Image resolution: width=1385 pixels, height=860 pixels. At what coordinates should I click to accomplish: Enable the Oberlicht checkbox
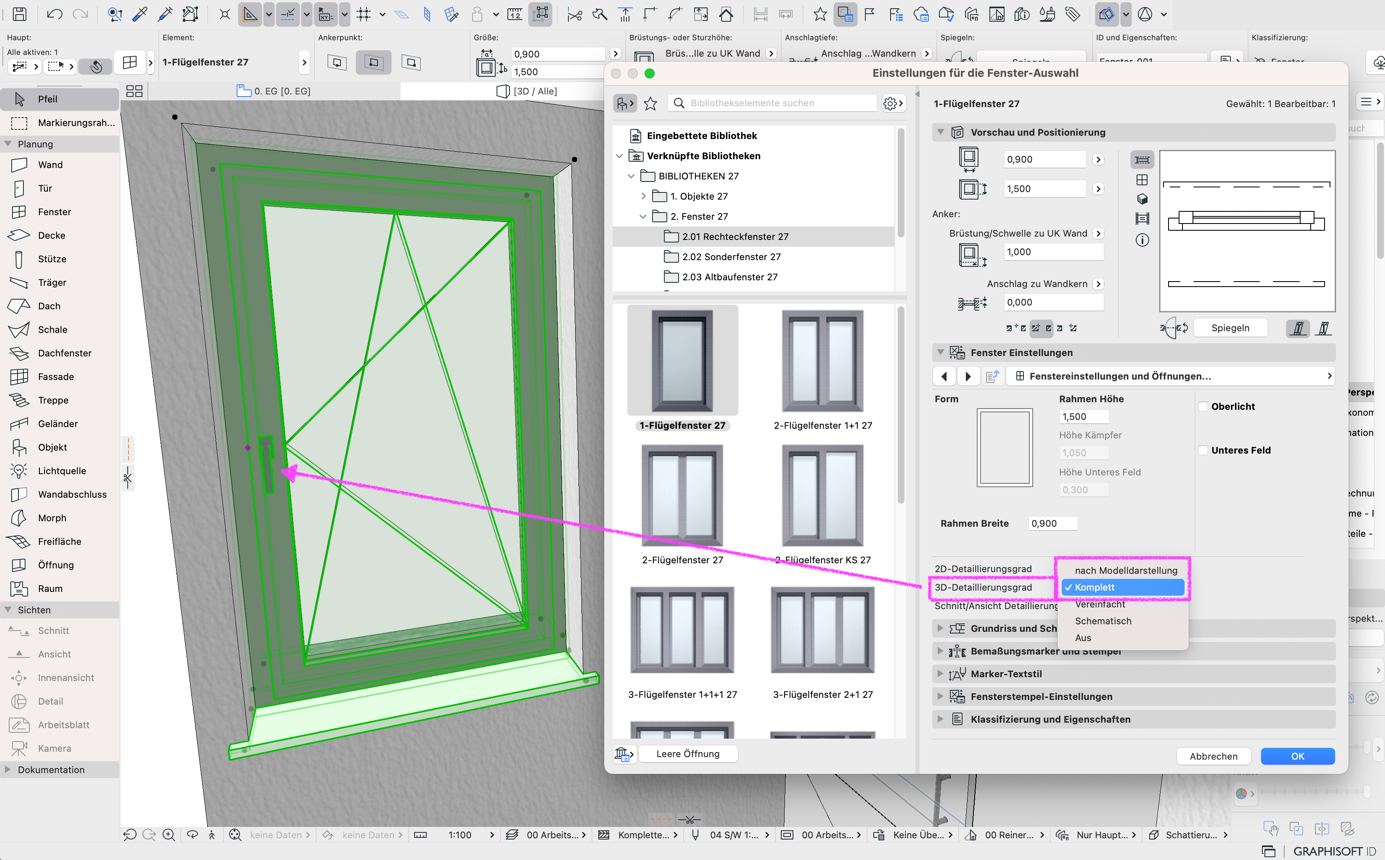[1203, 407]
